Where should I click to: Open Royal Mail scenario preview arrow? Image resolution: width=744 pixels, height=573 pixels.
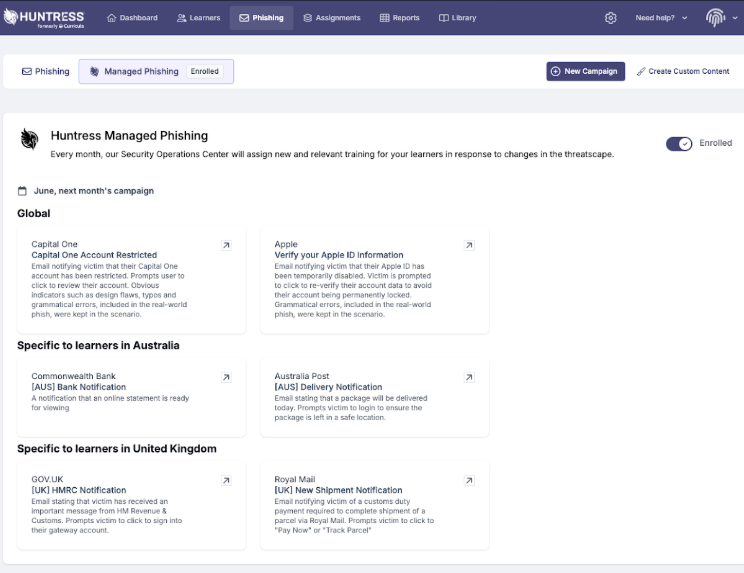pyautogui.click(x=469, y=481)
